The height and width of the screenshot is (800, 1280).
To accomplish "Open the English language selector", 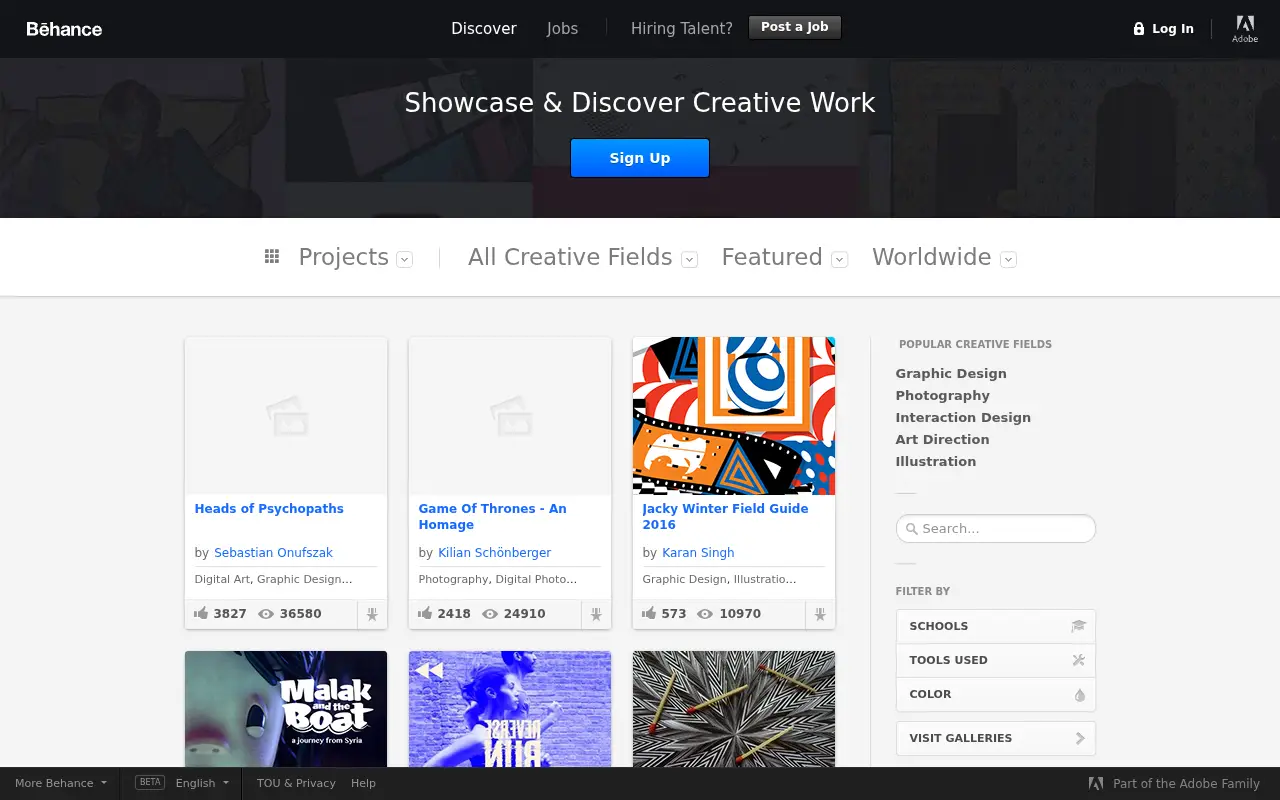I will pyautogui.click(x=203, y=783).
